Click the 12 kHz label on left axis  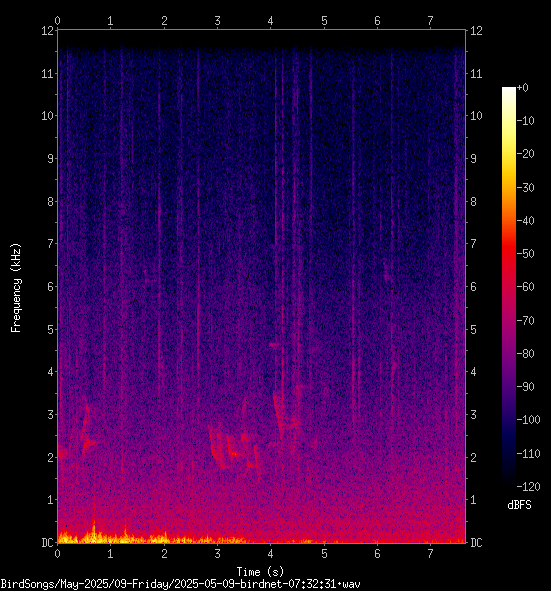click(x=47, y=31)
